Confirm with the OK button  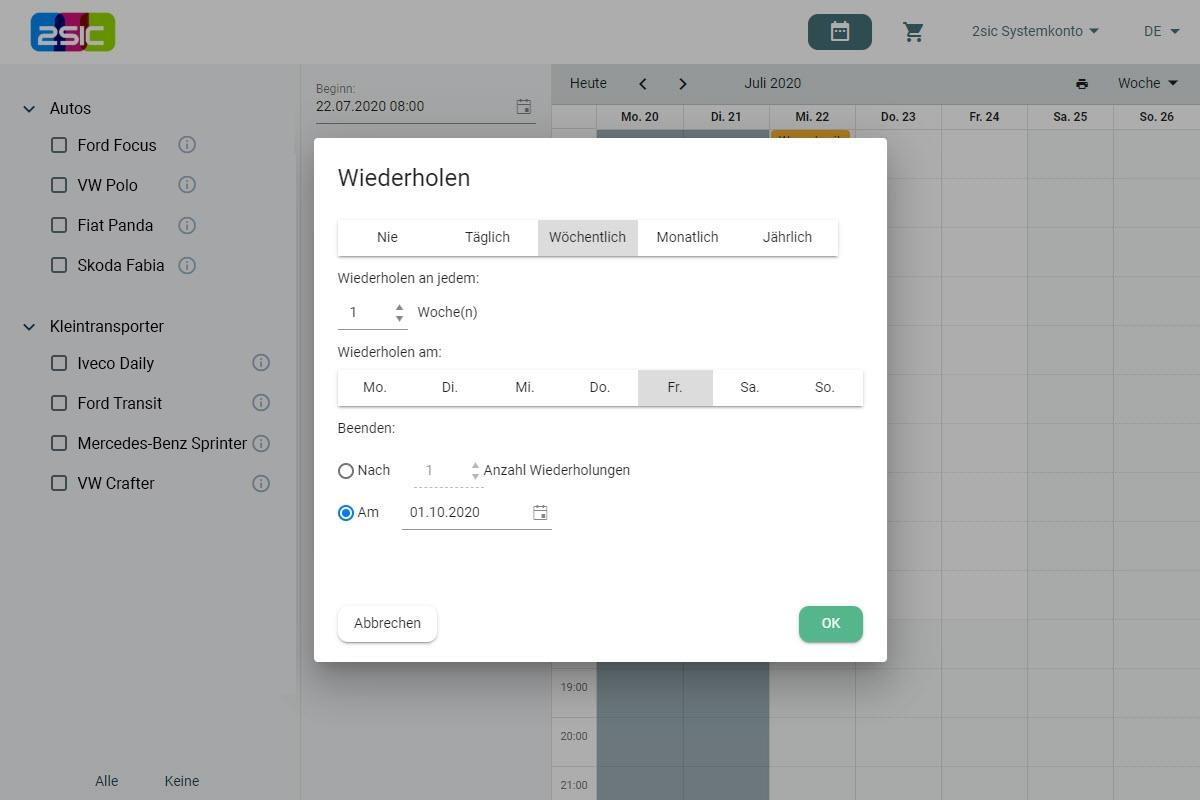click(830, 624)
